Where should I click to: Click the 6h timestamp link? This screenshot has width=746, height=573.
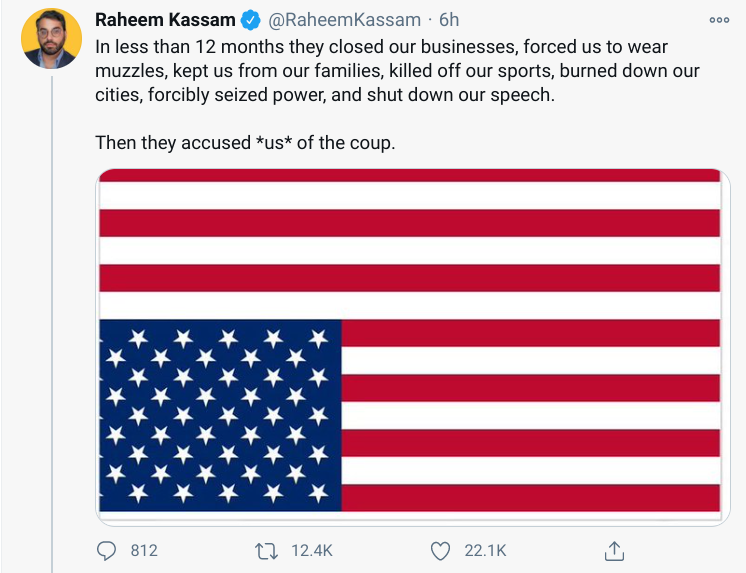click(448, 20)
